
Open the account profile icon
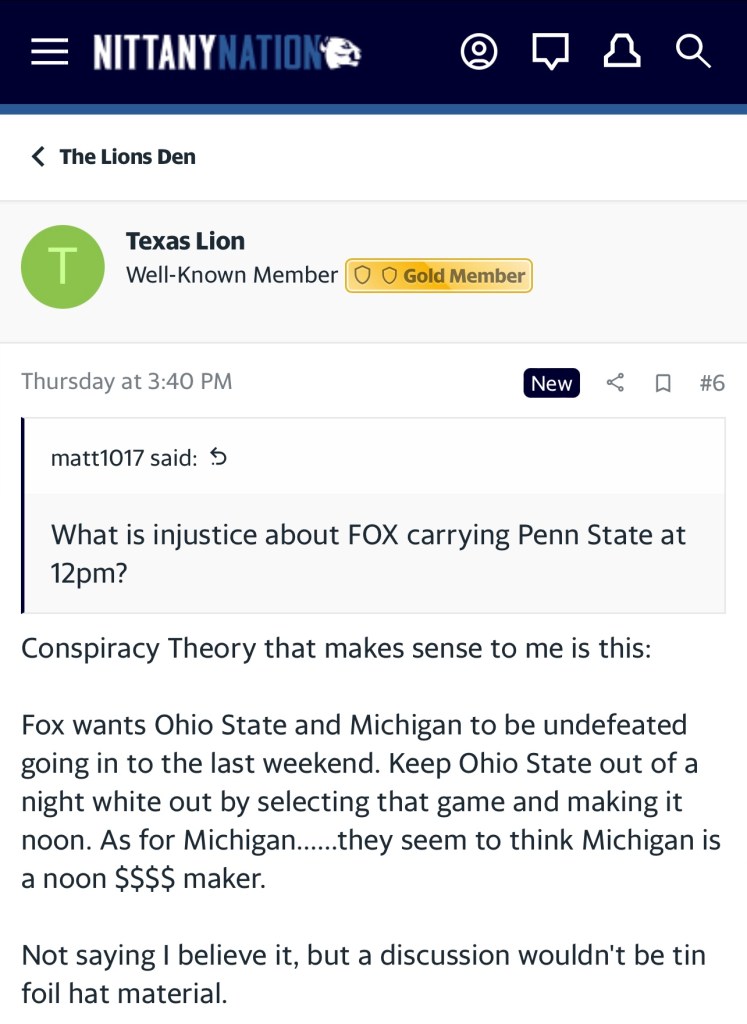click(x=479, y=52)
